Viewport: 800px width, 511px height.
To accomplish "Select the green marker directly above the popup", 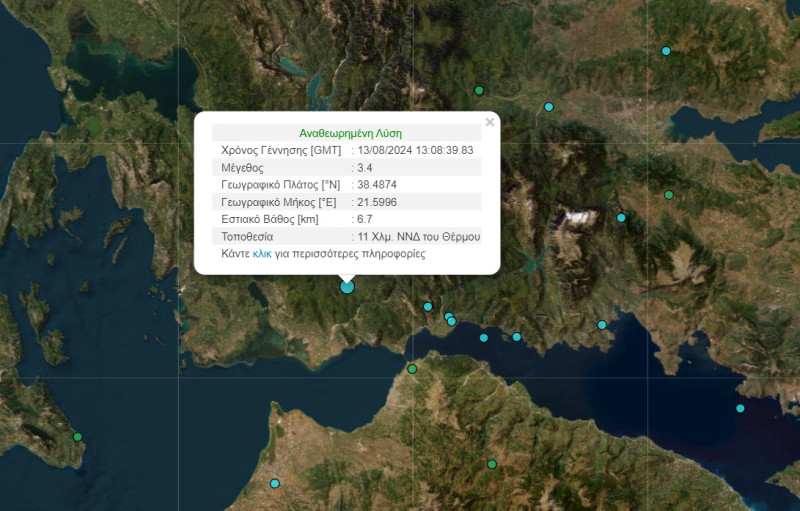I will tap(479, 91).
